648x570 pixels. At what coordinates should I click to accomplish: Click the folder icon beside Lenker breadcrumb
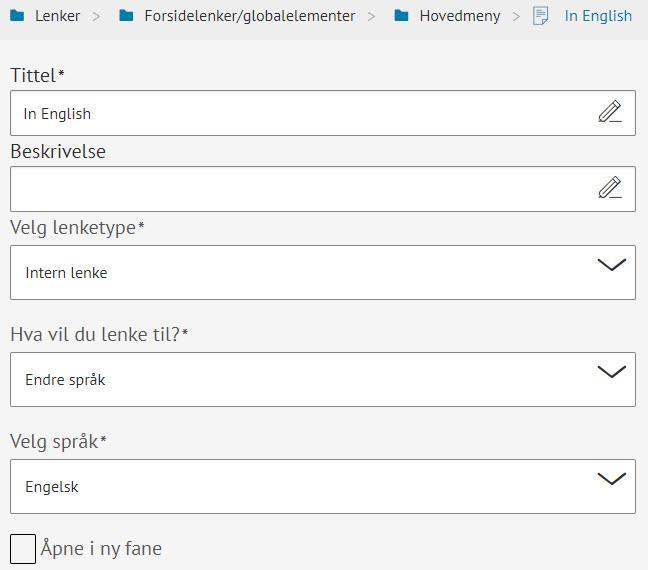tap(17, 16)
